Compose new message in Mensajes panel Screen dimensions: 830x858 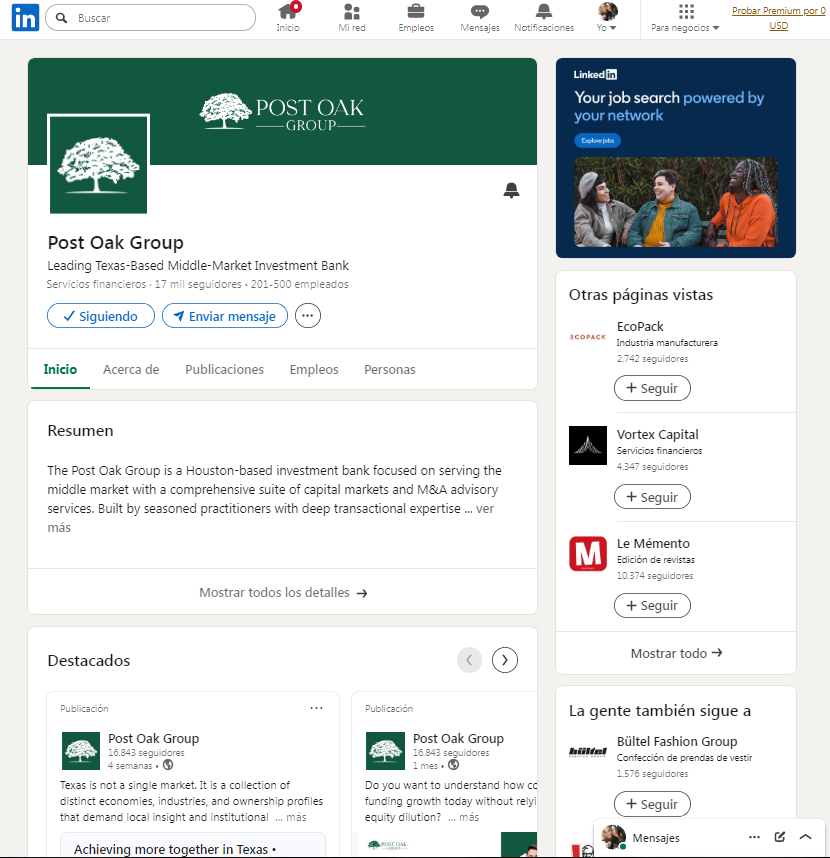(x=780, y=837)
